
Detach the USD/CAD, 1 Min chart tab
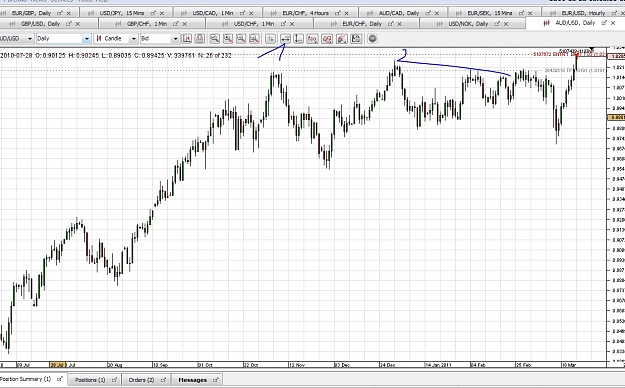tap(243, 13)
